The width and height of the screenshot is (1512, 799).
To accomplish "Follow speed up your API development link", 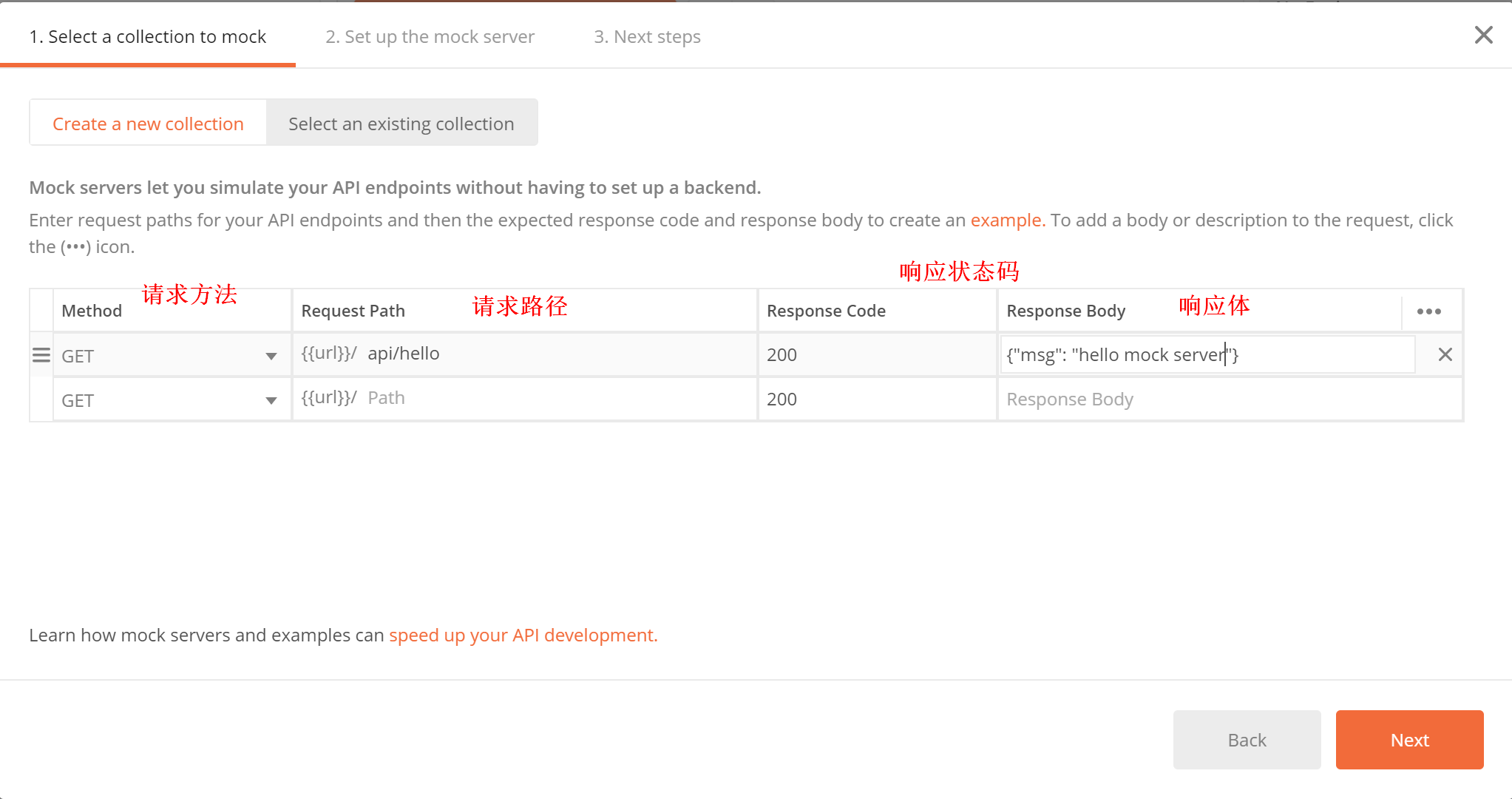I will click(523, 636).
